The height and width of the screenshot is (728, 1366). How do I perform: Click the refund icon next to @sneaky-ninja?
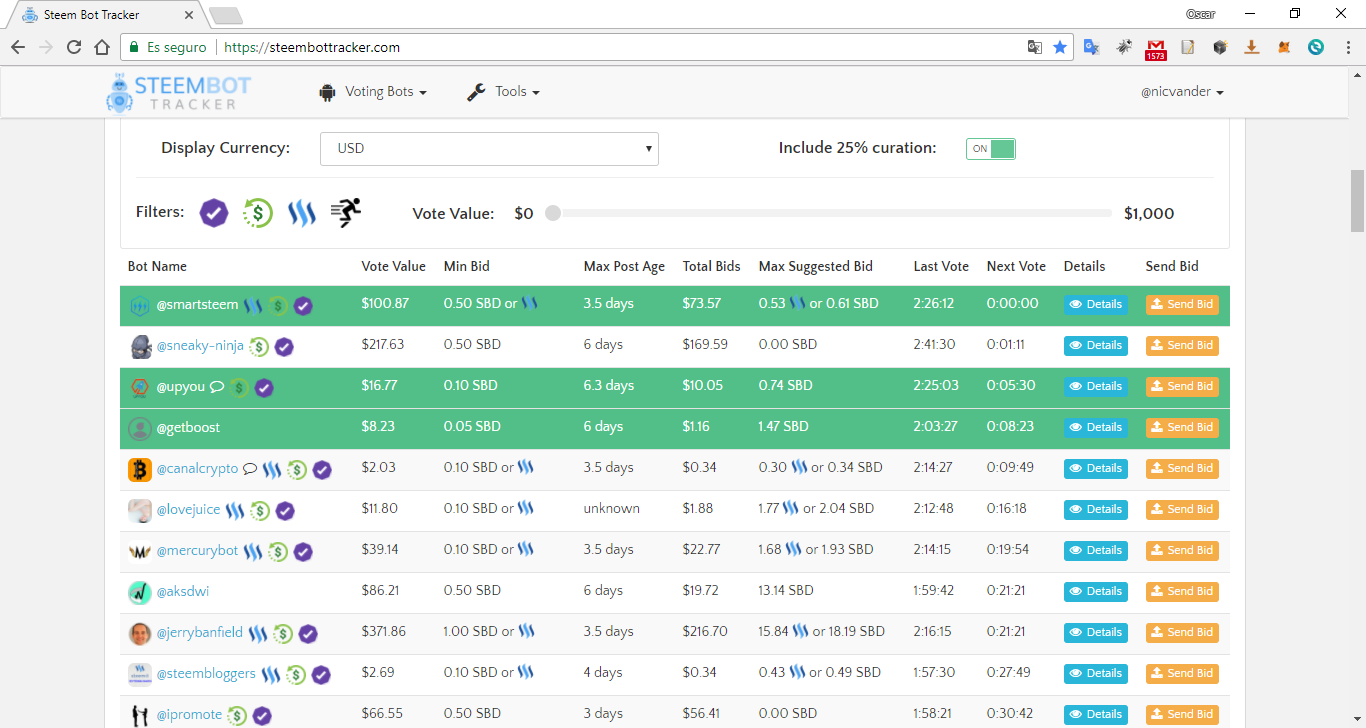click(259, 346)
